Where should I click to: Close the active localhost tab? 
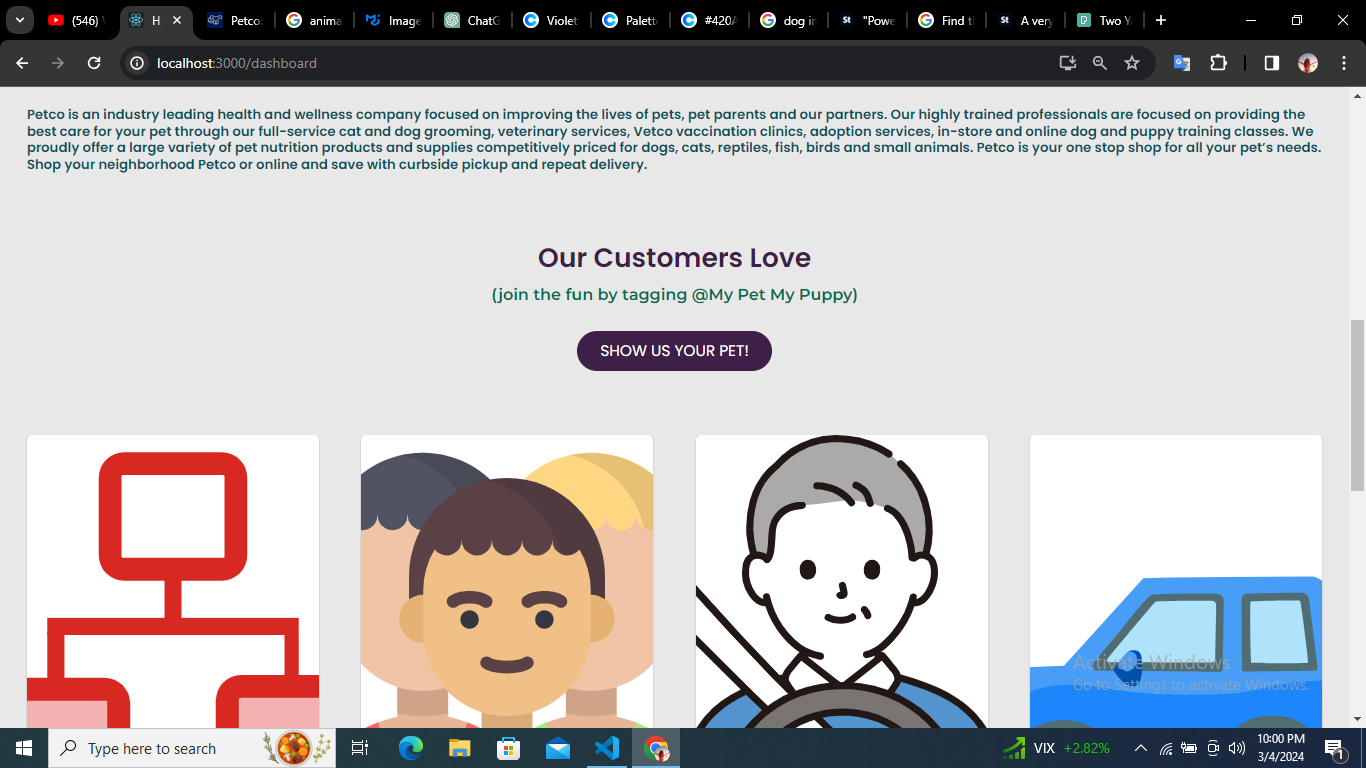click(x=177, y=20)
